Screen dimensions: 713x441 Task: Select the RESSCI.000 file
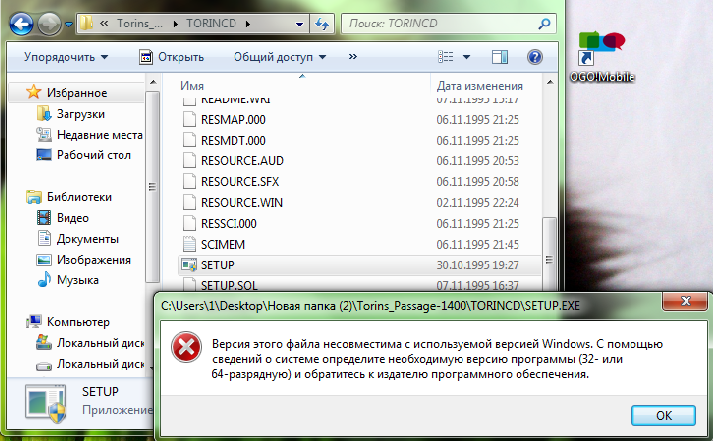229,223
